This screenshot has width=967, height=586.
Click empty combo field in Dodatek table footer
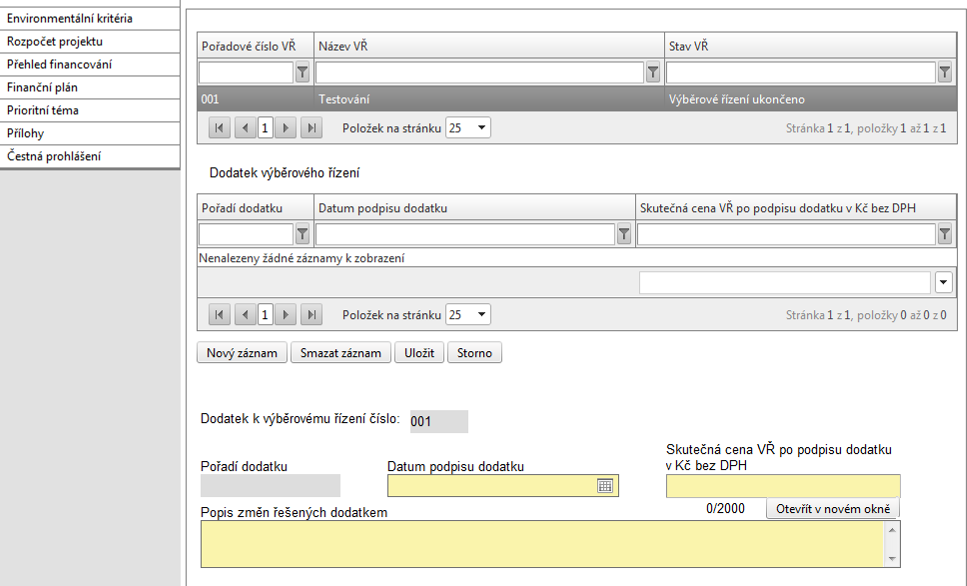point(785,283)
